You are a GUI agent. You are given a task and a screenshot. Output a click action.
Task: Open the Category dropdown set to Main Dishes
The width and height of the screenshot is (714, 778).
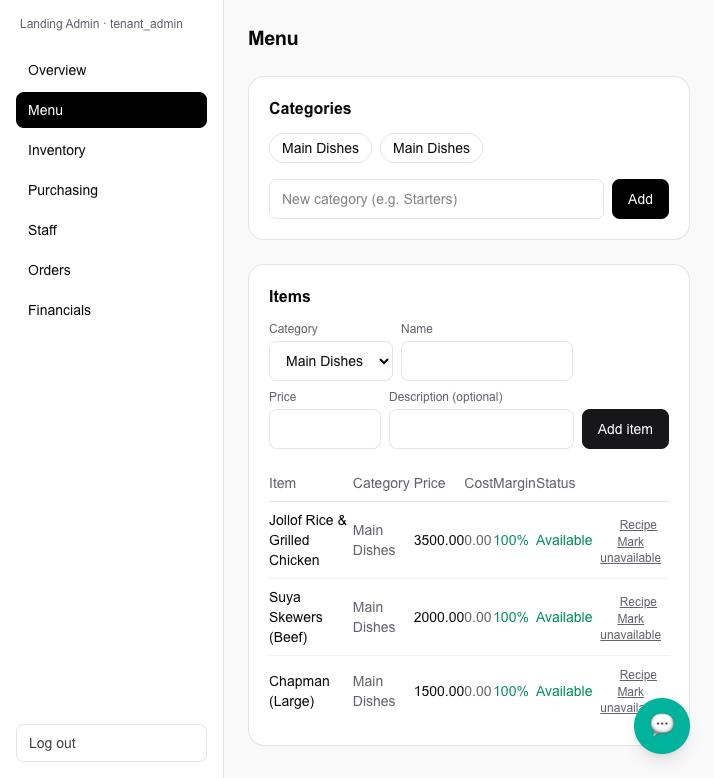click(331, 361)
